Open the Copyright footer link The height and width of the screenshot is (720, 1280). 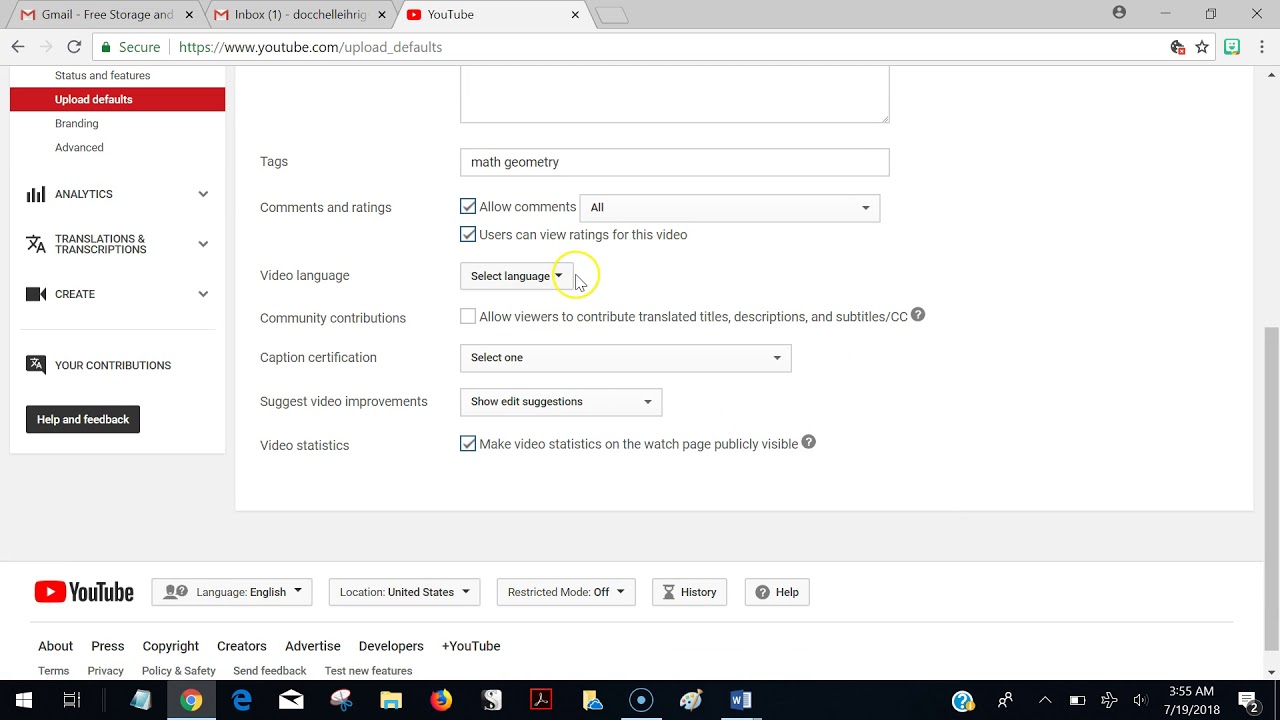(170, 646)
